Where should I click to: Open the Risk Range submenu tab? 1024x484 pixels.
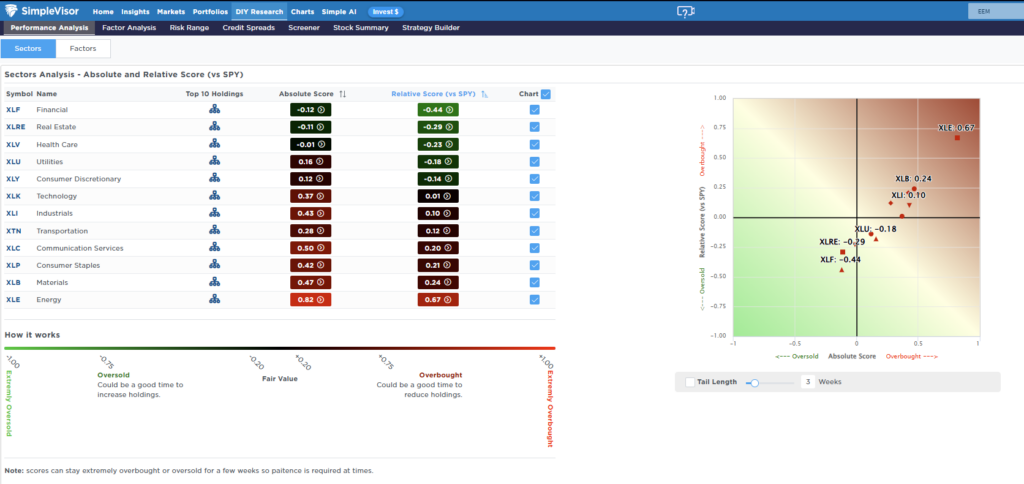(x=190, y=28)
